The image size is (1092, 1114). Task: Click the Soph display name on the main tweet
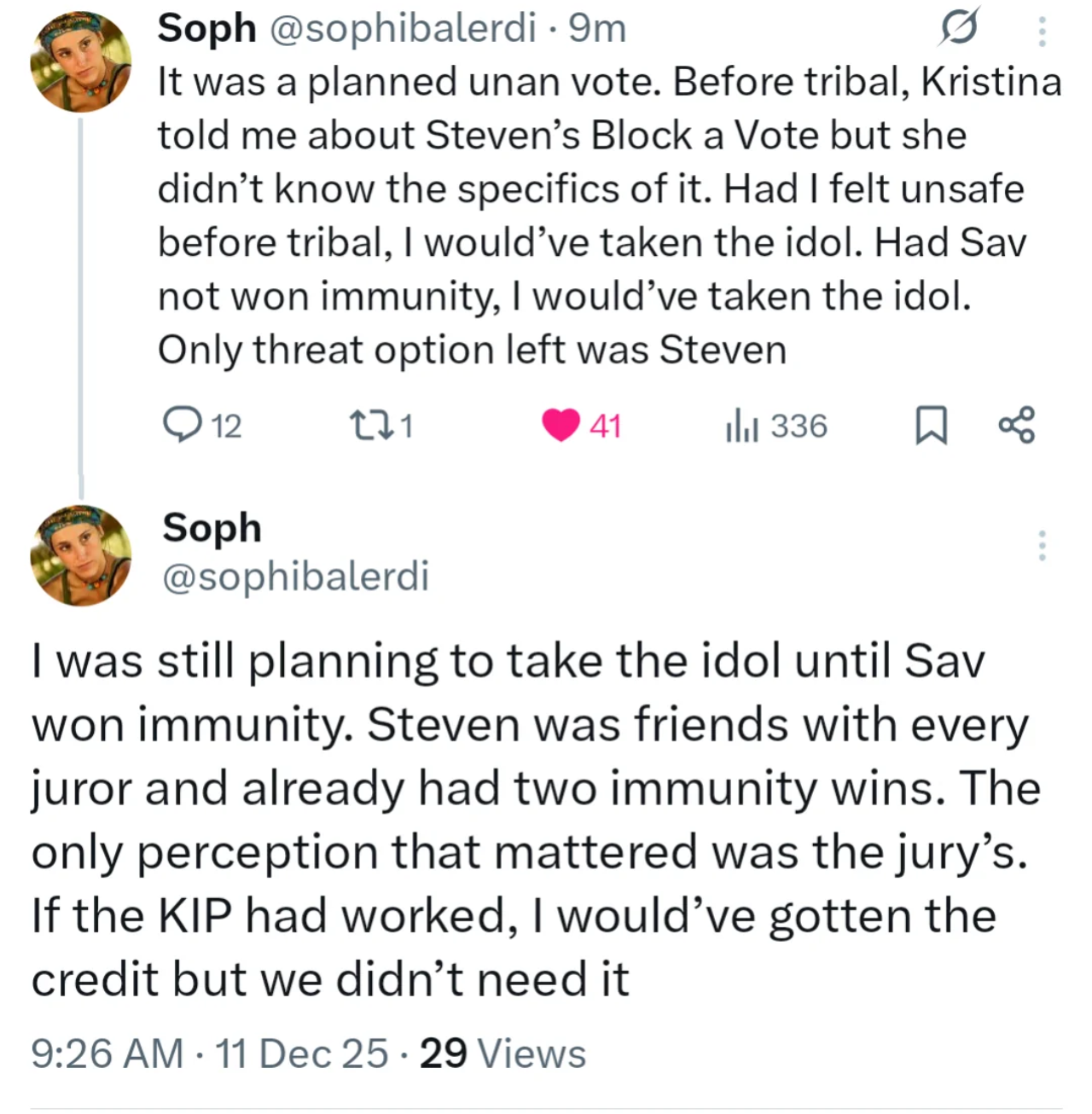pos(212,527)
